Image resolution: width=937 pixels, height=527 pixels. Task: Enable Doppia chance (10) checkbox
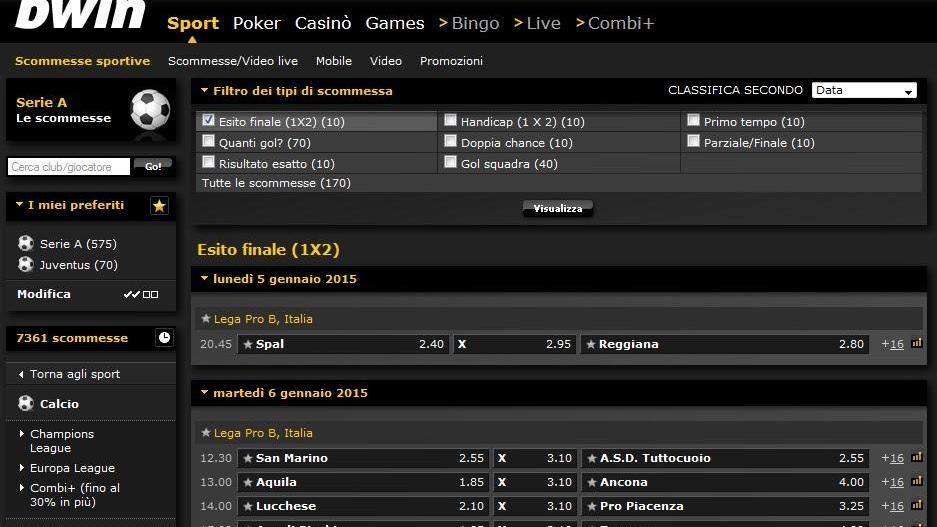(451, 141)
